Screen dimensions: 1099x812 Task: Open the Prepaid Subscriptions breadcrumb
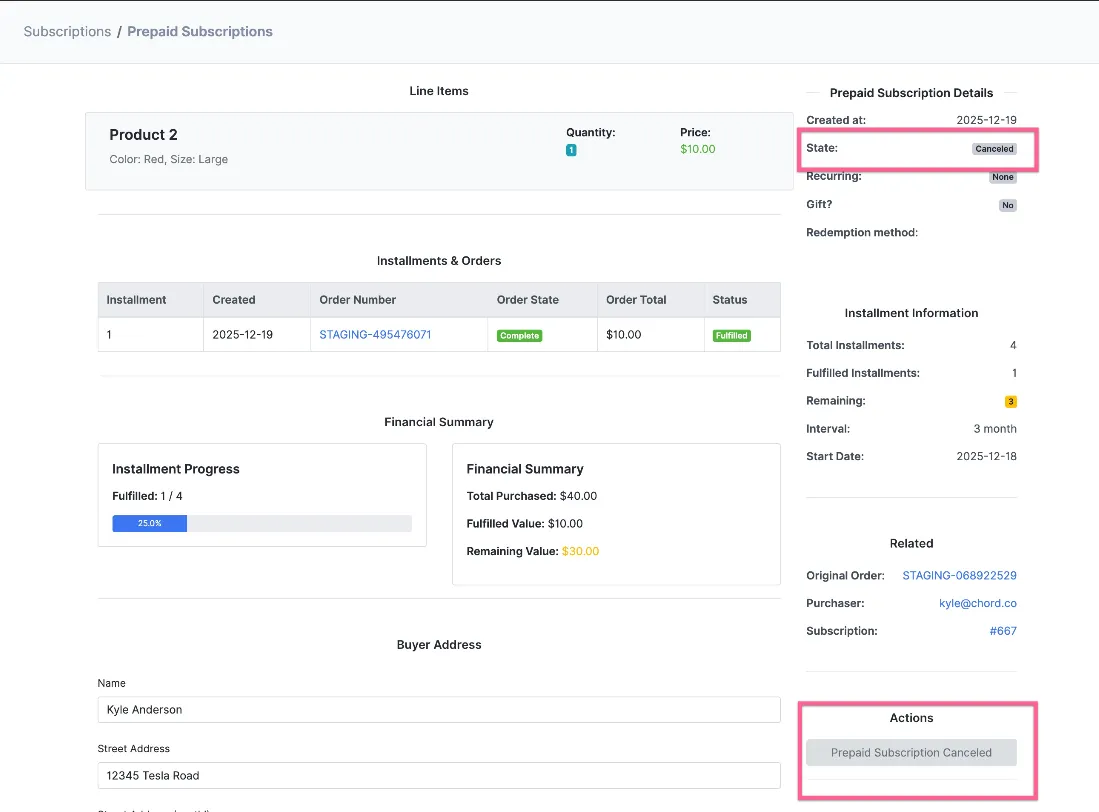tap(200, 32)
